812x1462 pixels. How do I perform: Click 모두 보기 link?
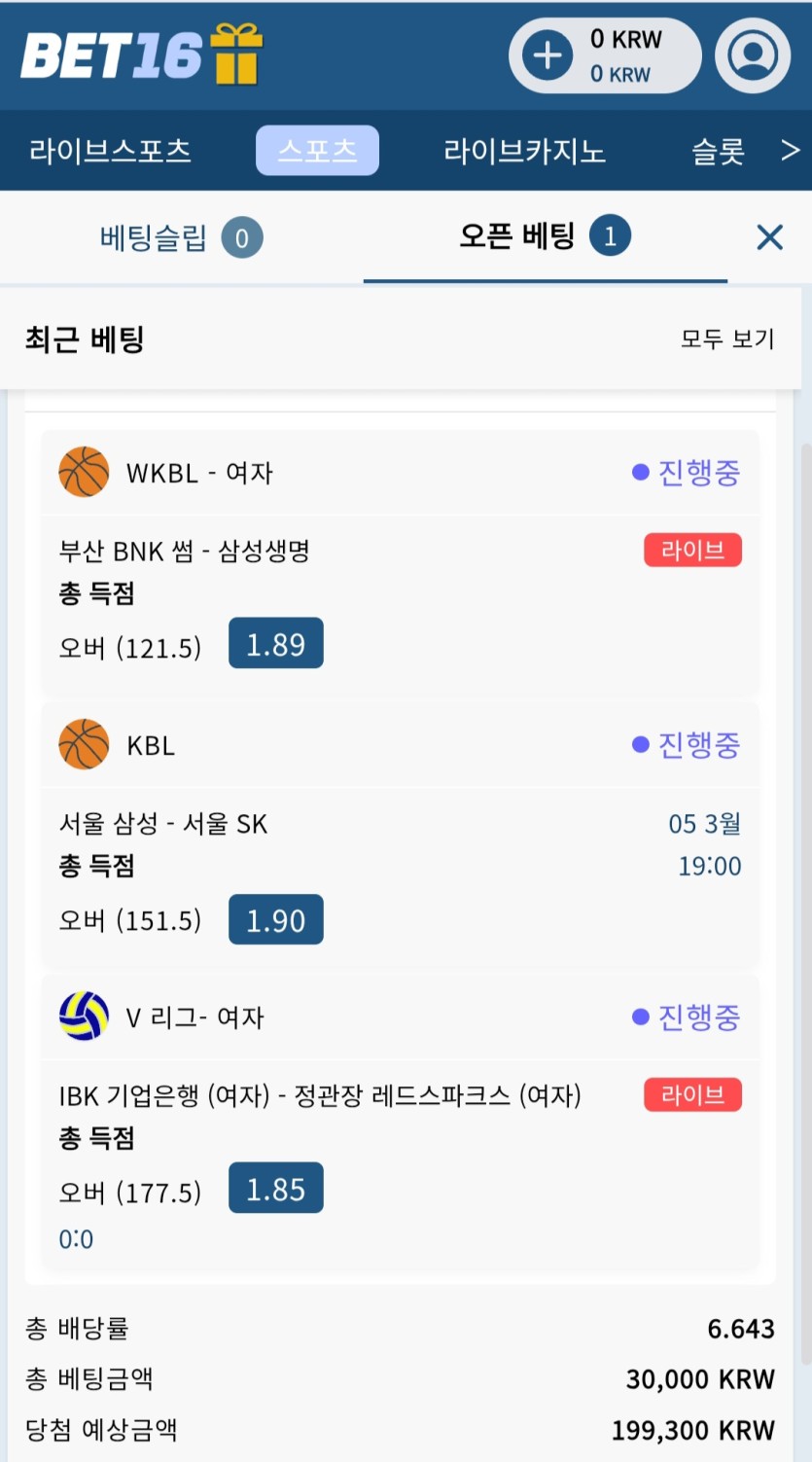pos(727,339)
